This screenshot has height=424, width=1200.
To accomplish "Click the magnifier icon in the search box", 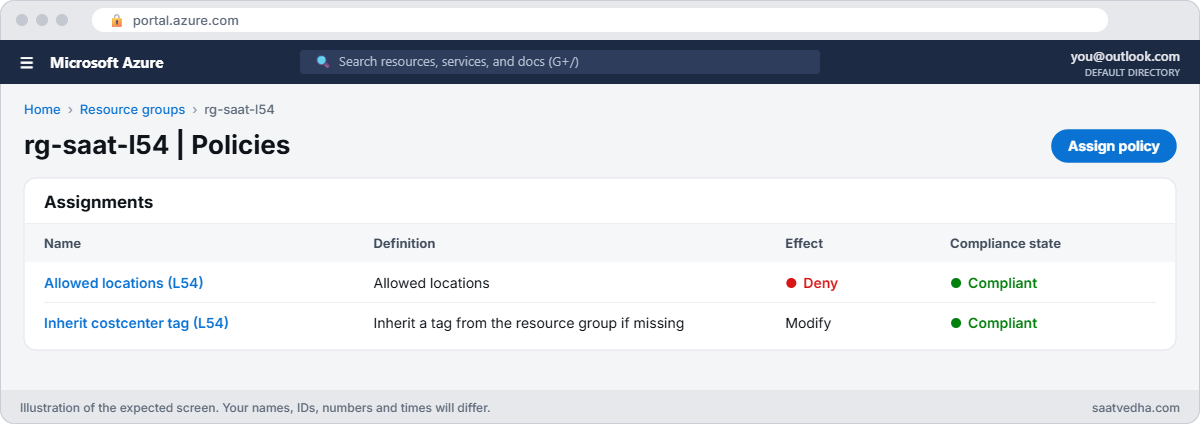I will [x=323, y=62].
